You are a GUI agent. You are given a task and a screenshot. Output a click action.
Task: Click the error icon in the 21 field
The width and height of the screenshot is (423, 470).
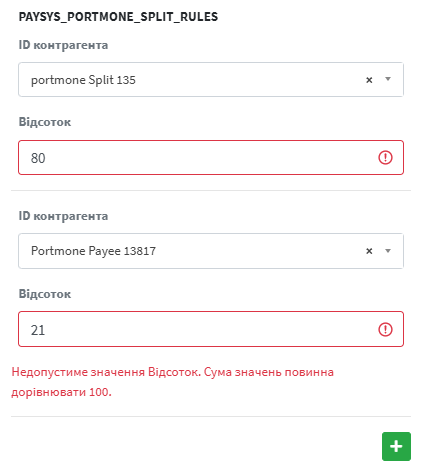(385, 329)
